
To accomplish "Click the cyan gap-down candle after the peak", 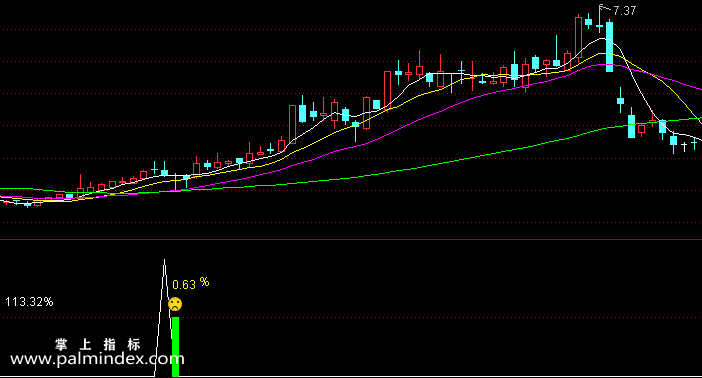I will [x=621, y=100].
